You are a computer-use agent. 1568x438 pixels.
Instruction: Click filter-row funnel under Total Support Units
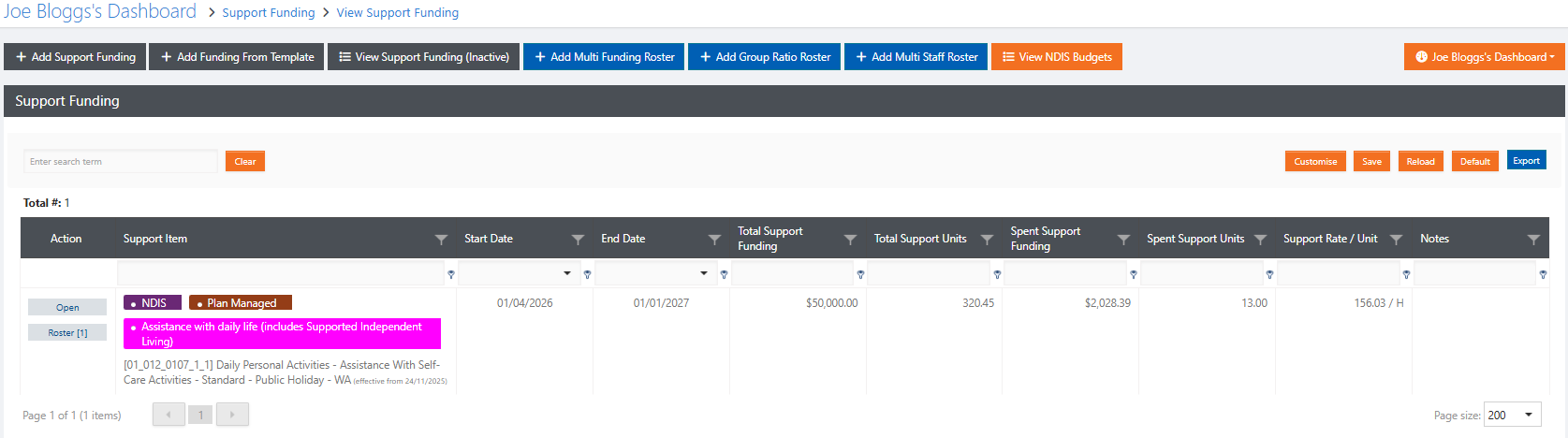click(997, 274)
